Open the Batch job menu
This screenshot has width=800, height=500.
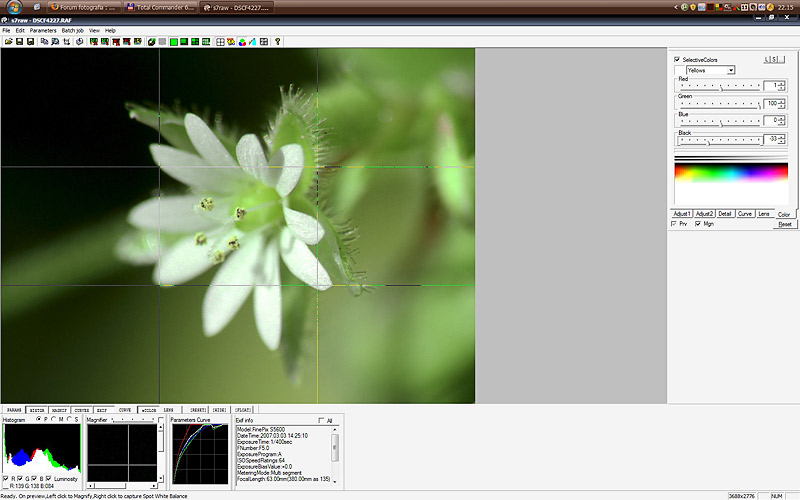[x=72, y=31]
